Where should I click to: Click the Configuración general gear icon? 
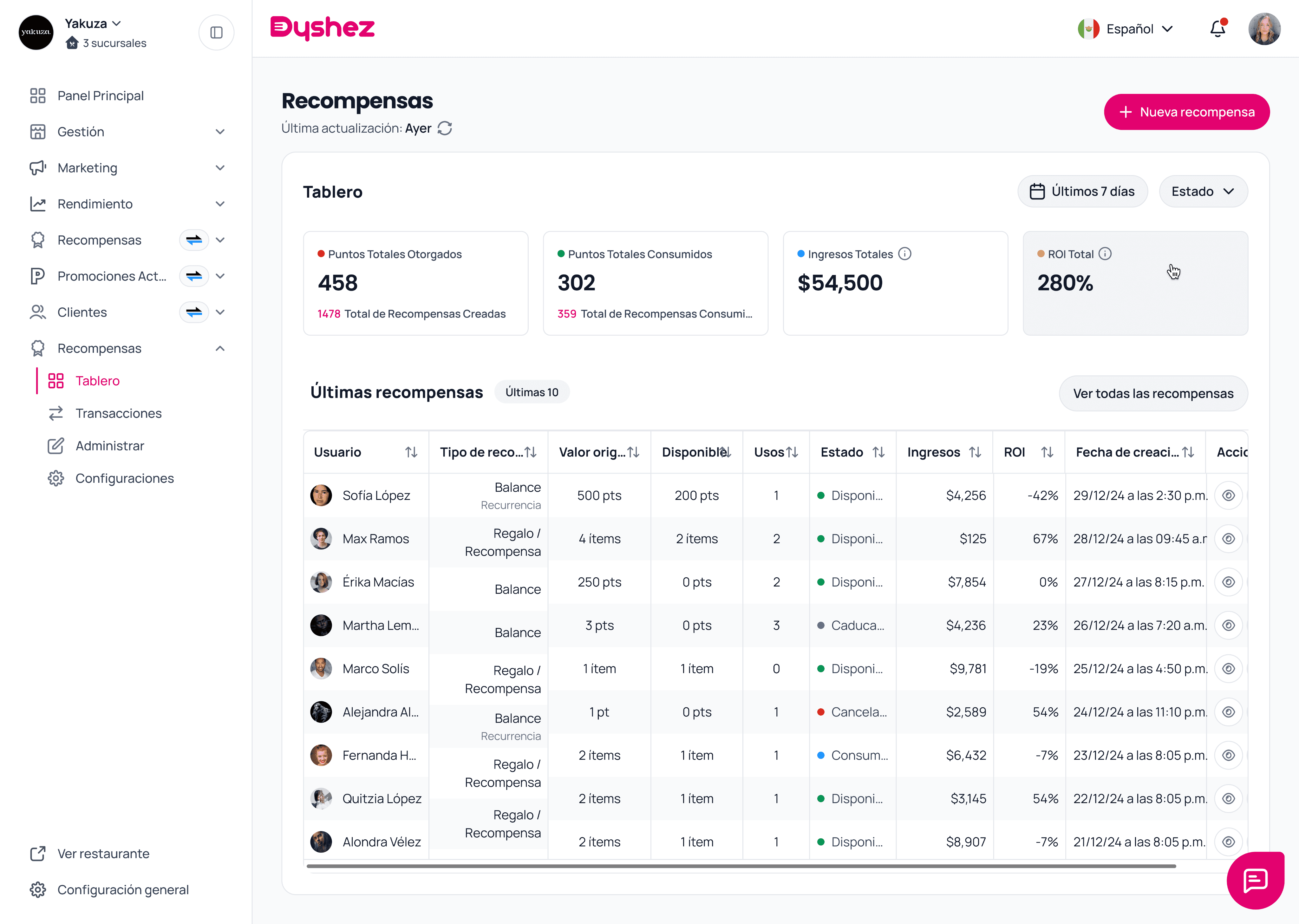pyautogui.click(x=37, y=890)
